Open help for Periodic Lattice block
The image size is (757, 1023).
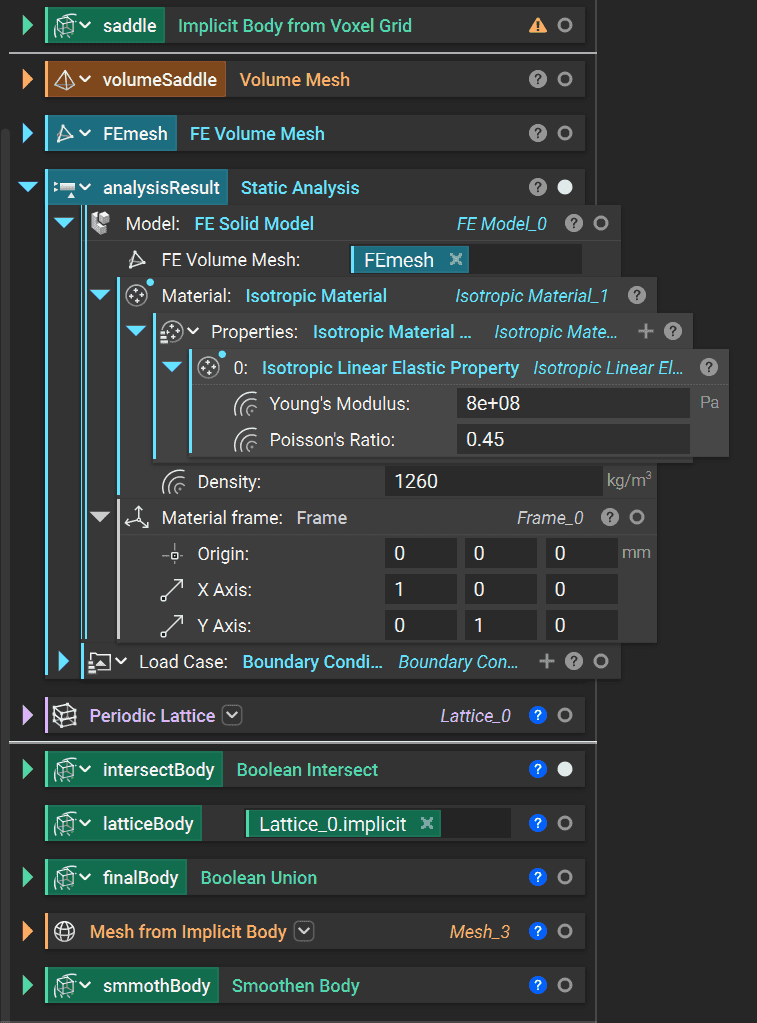click(538, 716)
